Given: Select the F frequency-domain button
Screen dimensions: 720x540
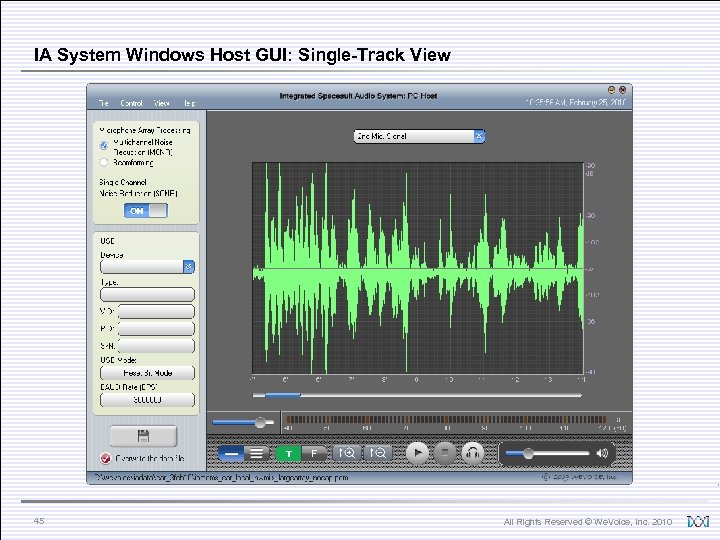Looking at the screenshot, I should [314, 454].
